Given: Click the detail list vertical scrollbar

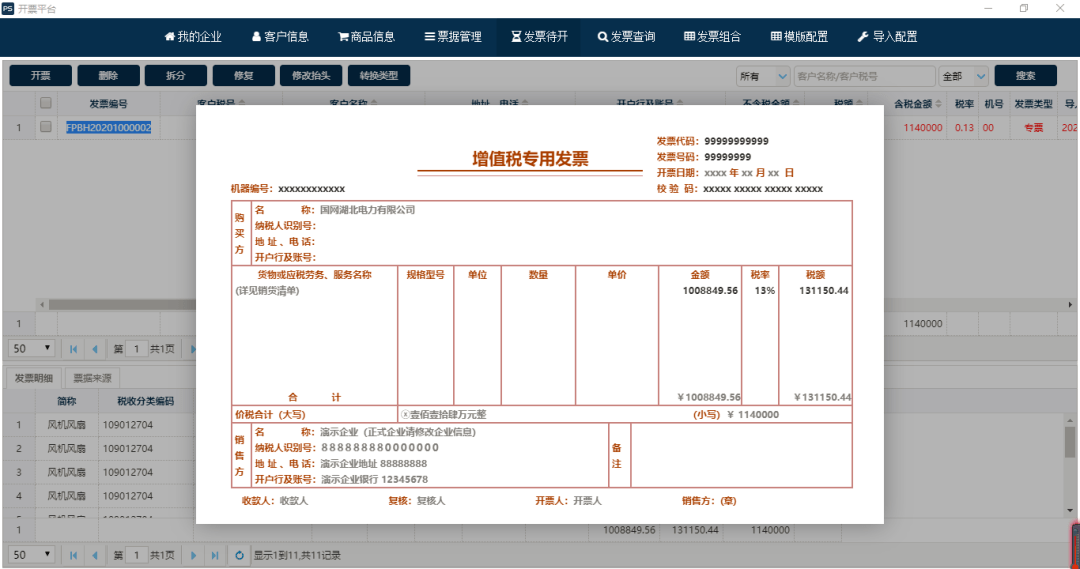Looking at the screenshot, I should click(1070, 442).
